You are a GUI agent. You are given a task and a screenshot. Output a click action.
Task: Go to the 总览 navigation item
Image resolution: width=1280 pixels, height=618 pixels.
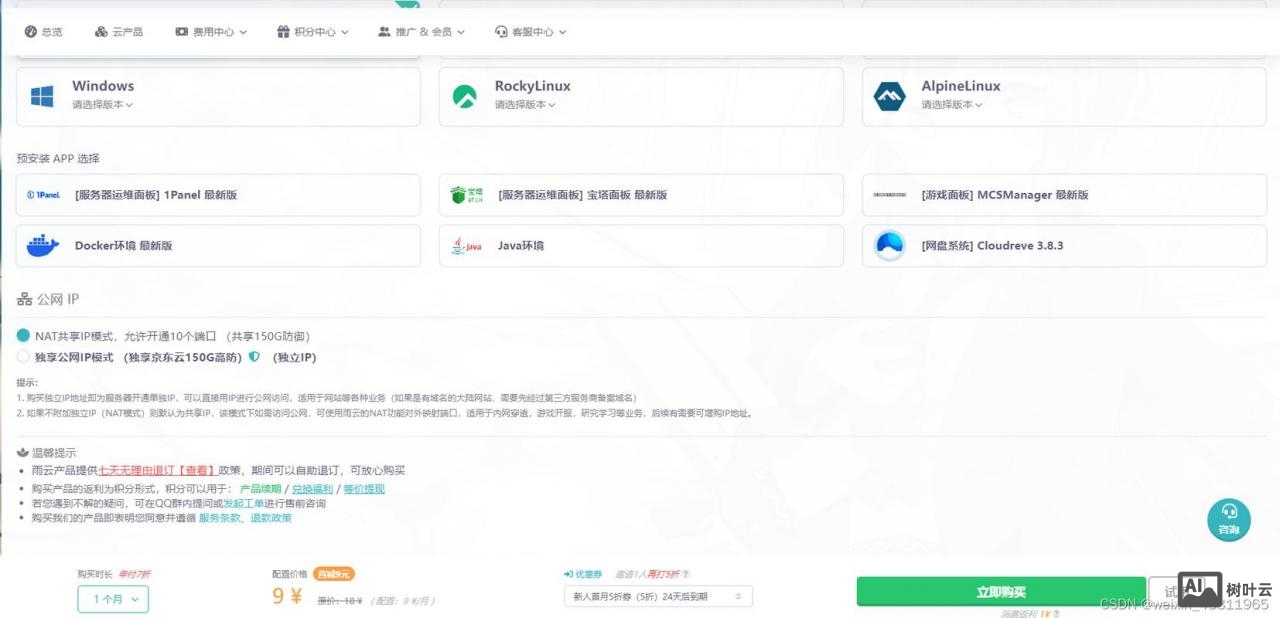click(x=44, y=31)
